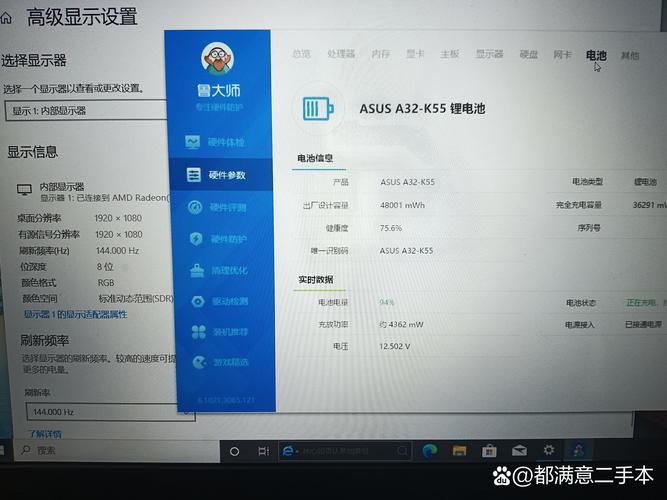Open Microsoft Store from the taskbar
The image size is (667, 500).
[489, 451]
